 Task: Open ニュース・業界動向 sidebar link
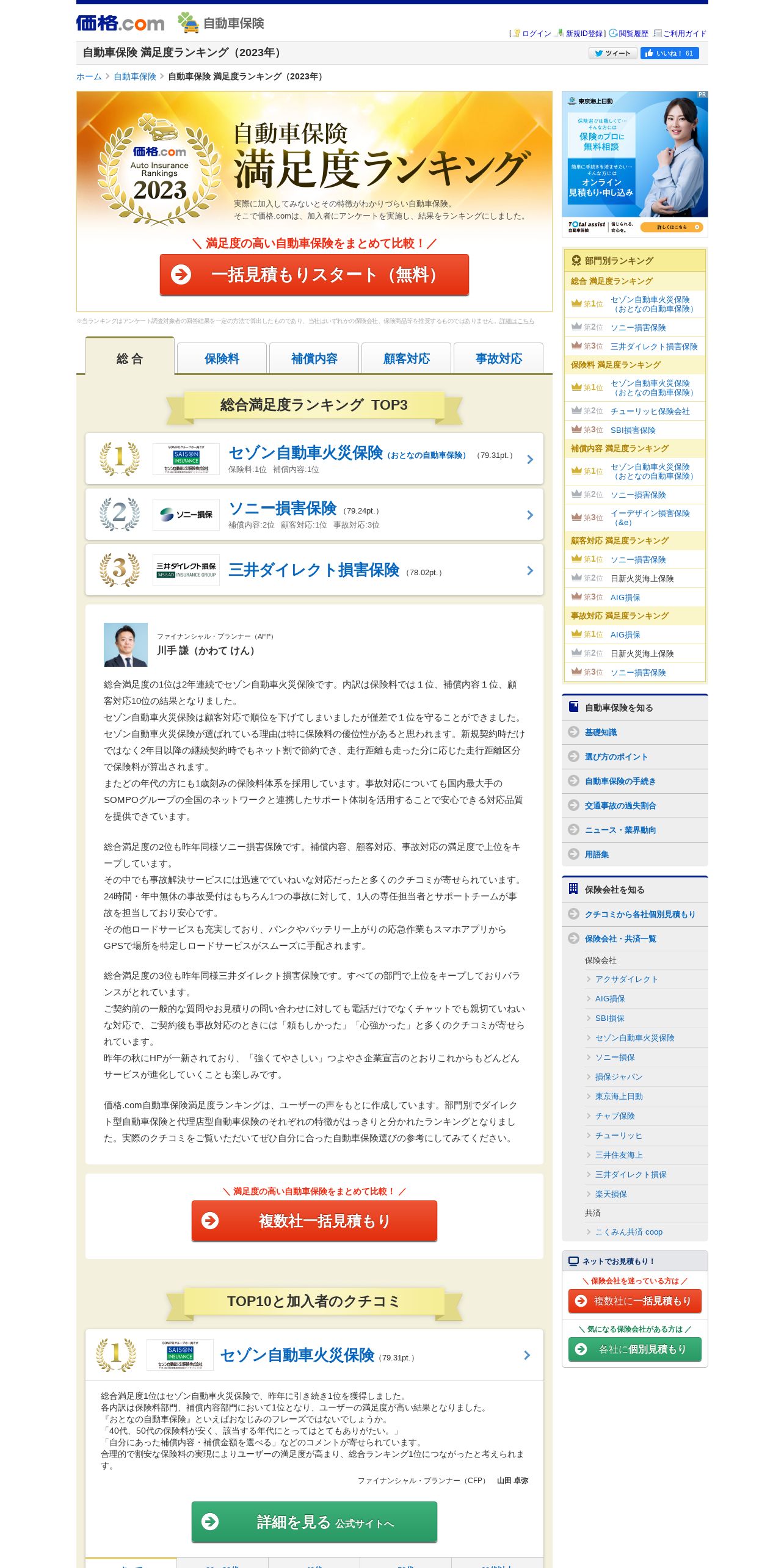(x=620, y=830)
